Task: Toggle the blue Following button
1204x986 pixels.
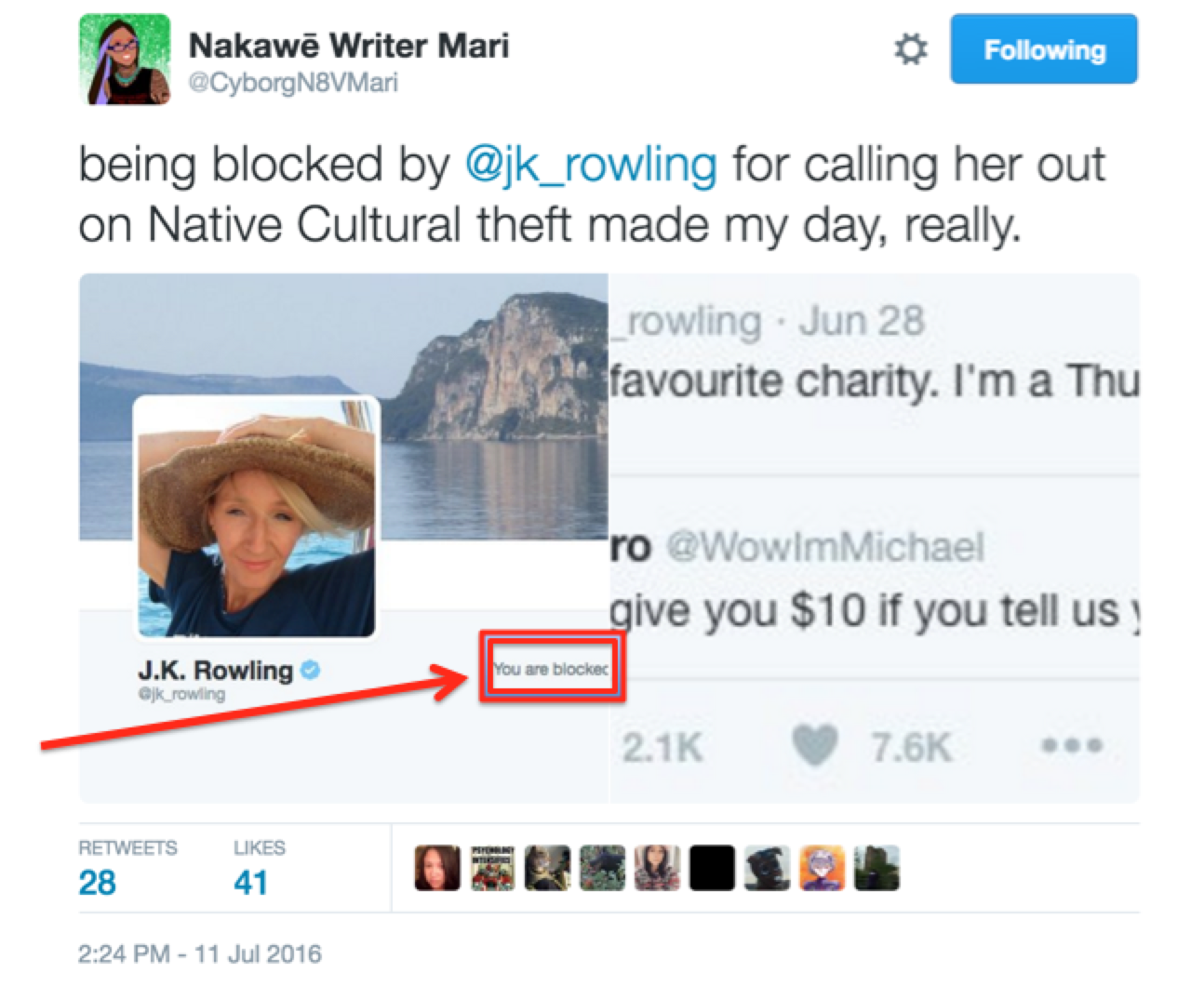Action: 1043,49
